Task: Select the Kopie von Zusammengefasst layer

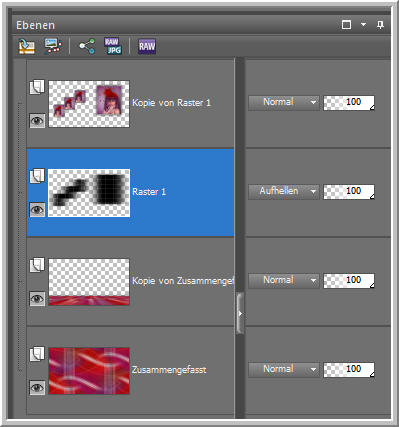Action: [x=130, y=281]
